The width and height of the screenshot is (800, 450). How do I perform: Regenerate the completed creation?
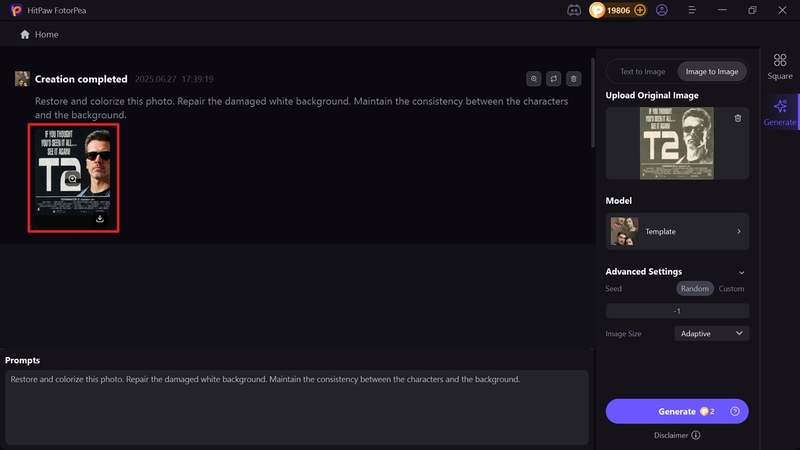point(554,79)
